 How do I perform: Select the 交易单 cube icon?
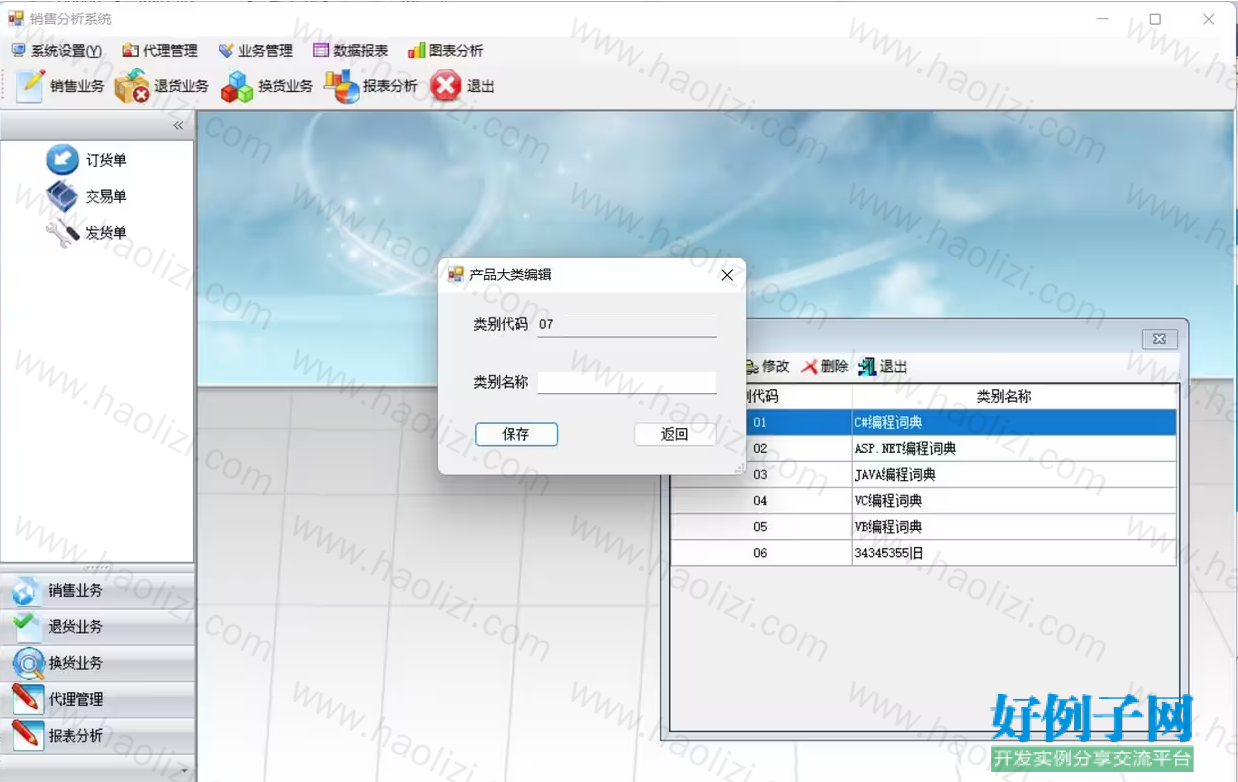62,196
